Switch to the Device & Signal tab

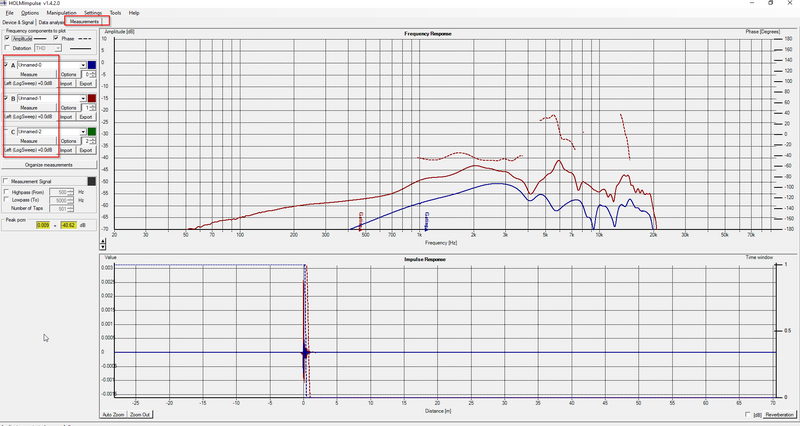18,22
